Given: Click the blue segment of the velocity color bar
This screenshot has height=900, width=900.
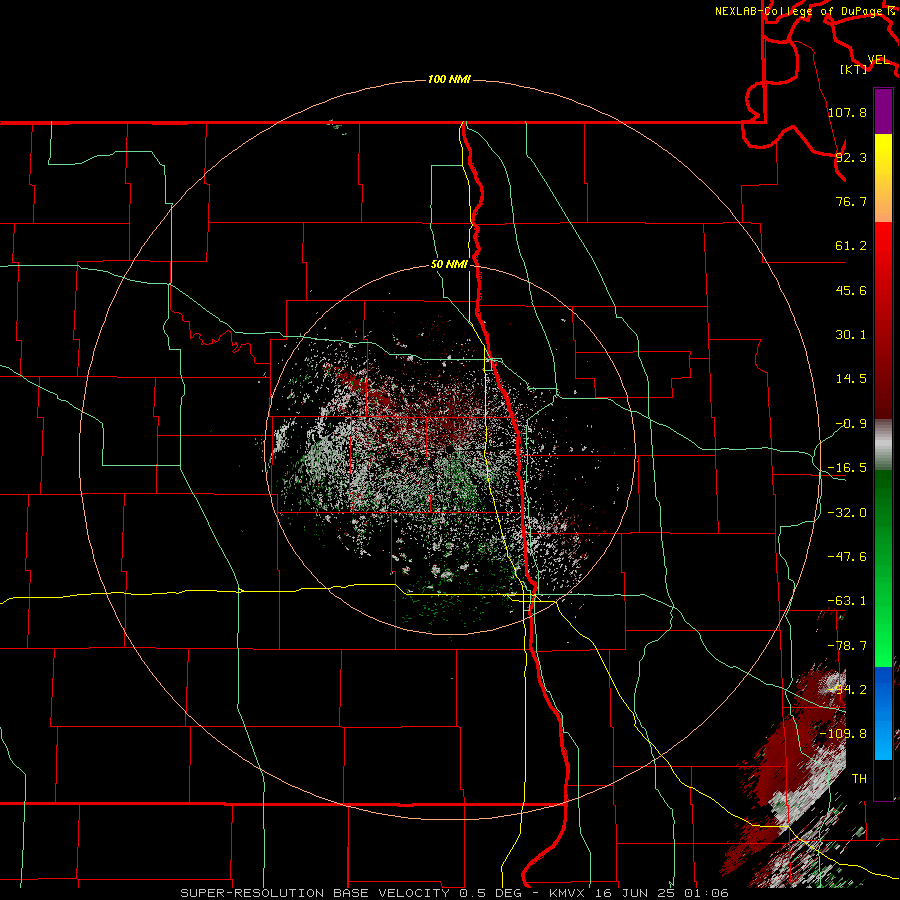Looking at the screenshot, I should [x=883, y=713].
